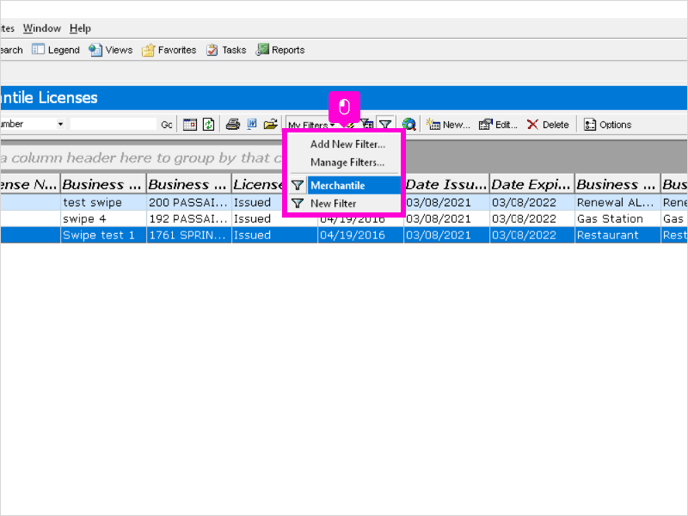688x516 pixels.
Task: Expand the search field type dropdown
Action: coord(60,124)
